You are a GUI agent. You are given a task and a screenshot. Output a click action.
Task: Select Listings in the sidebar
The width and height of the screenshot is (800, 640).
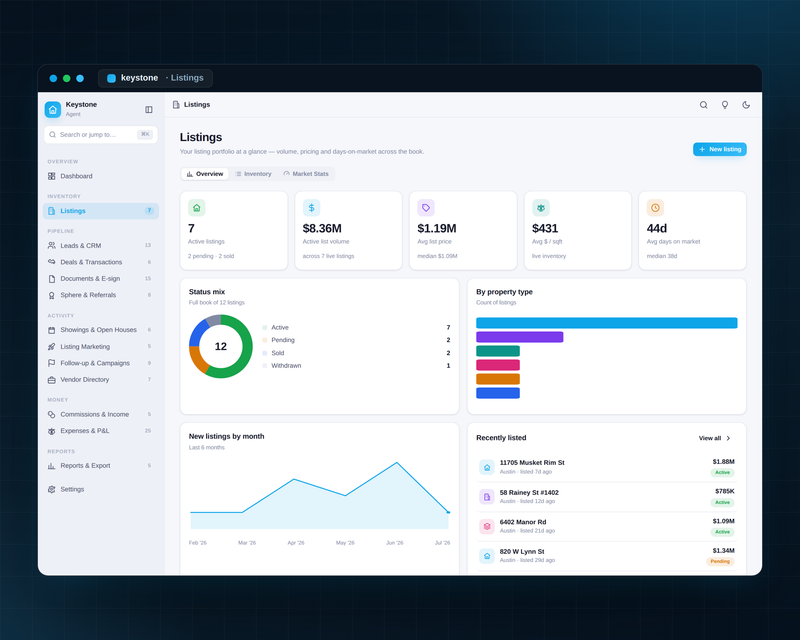101,211
